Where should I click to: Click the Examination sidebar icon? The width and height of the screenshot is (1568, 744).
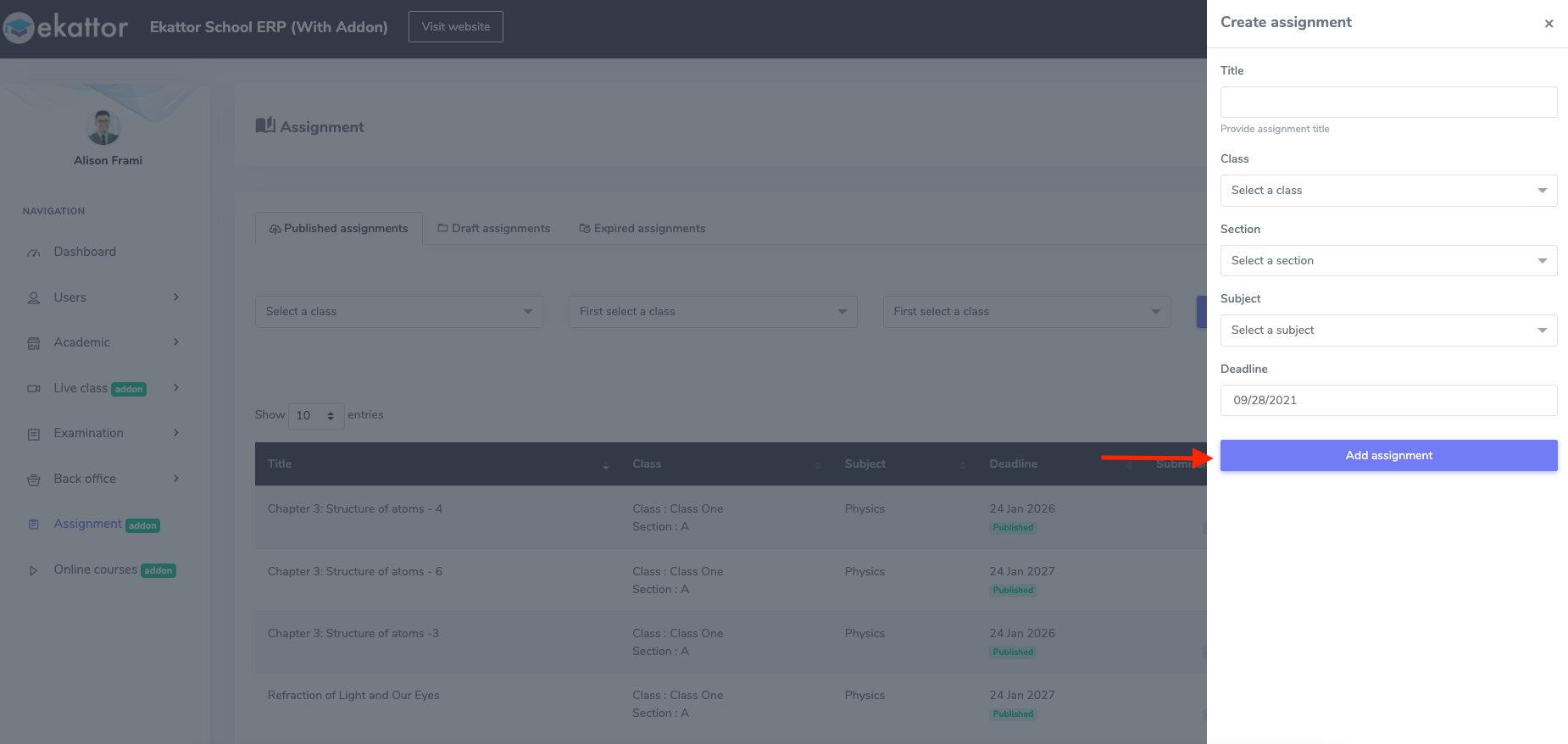34,434
